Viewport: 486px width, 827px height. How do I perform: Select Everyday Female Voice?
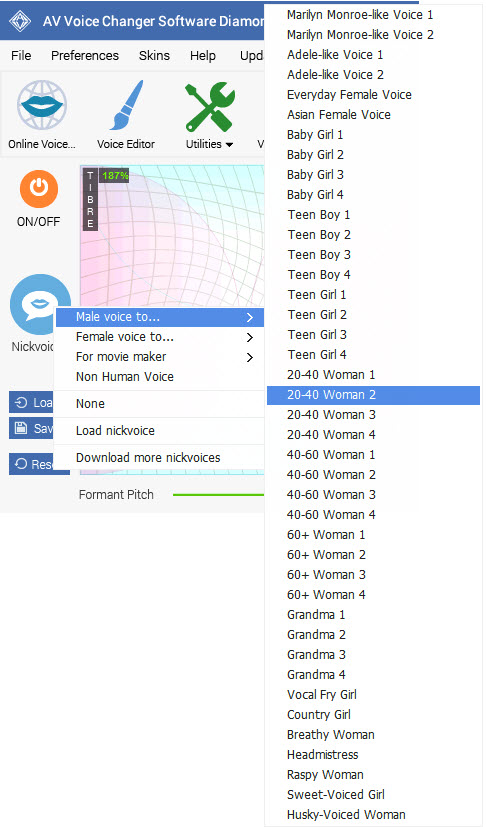click(x=373, y=95)
